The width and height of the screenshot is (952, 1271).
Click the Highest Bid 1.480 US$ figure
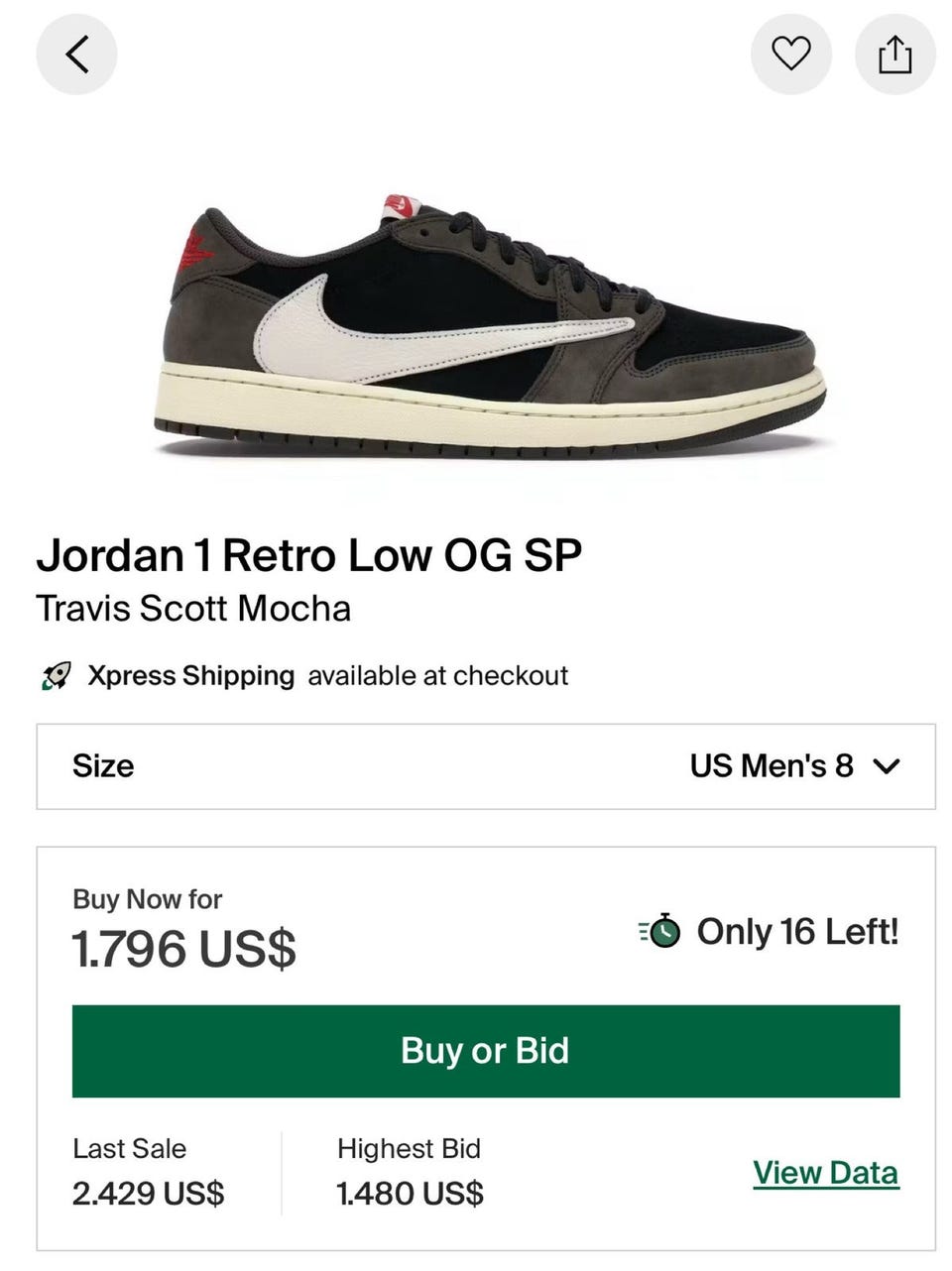tap(410, 1193)
